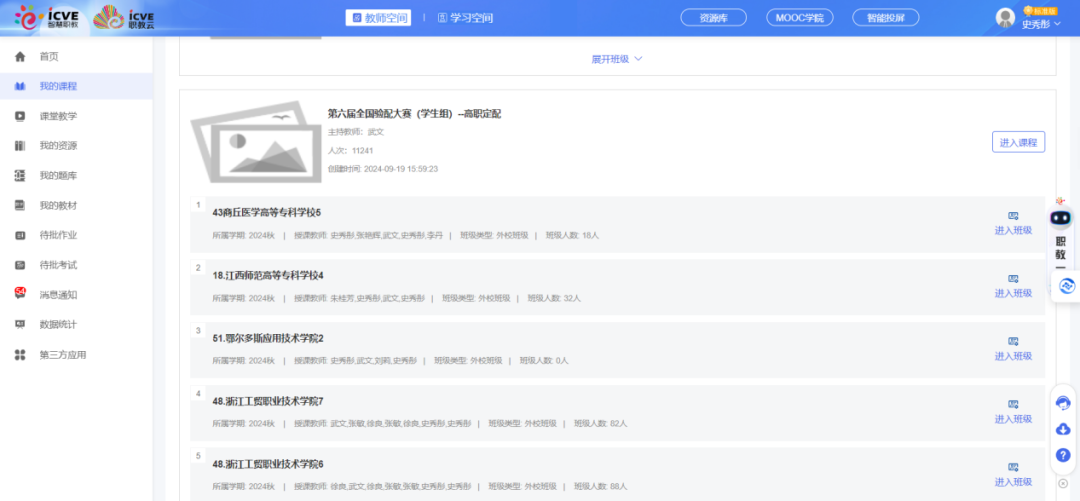The height and width of the screenshot is (501, 1080).
Task: Click 人次: 11241 text
Action: [x=350, y=150]
